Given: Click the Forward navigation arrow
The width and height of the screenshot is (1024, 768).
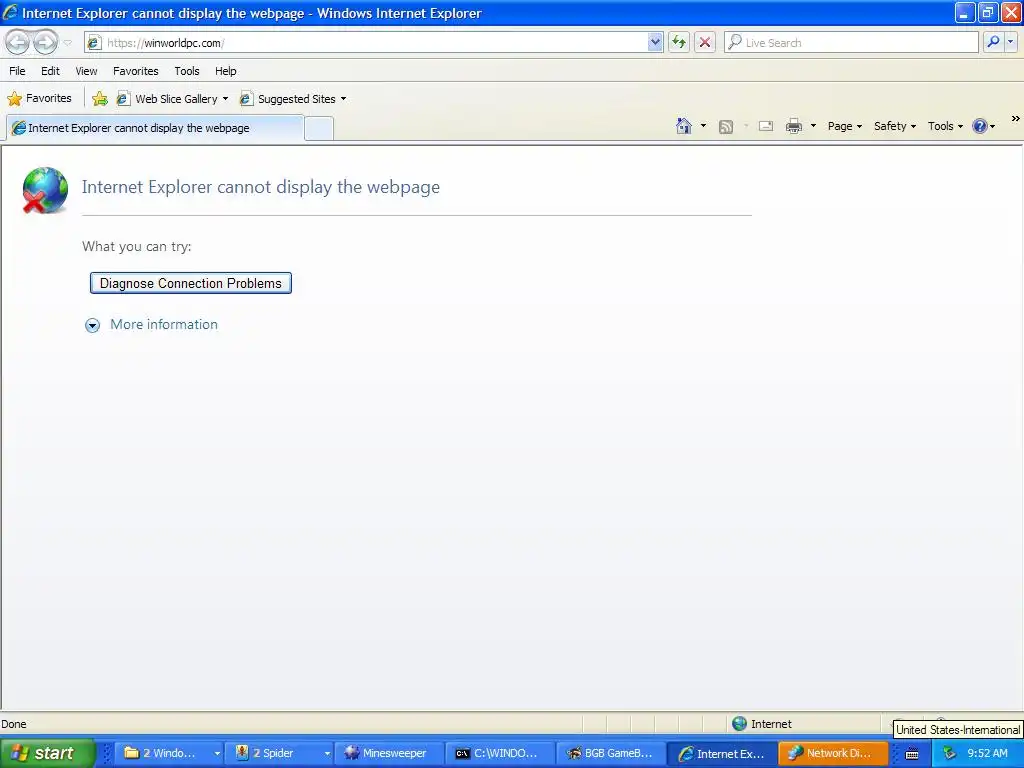Looking at the screenshot, I should 45,42.
